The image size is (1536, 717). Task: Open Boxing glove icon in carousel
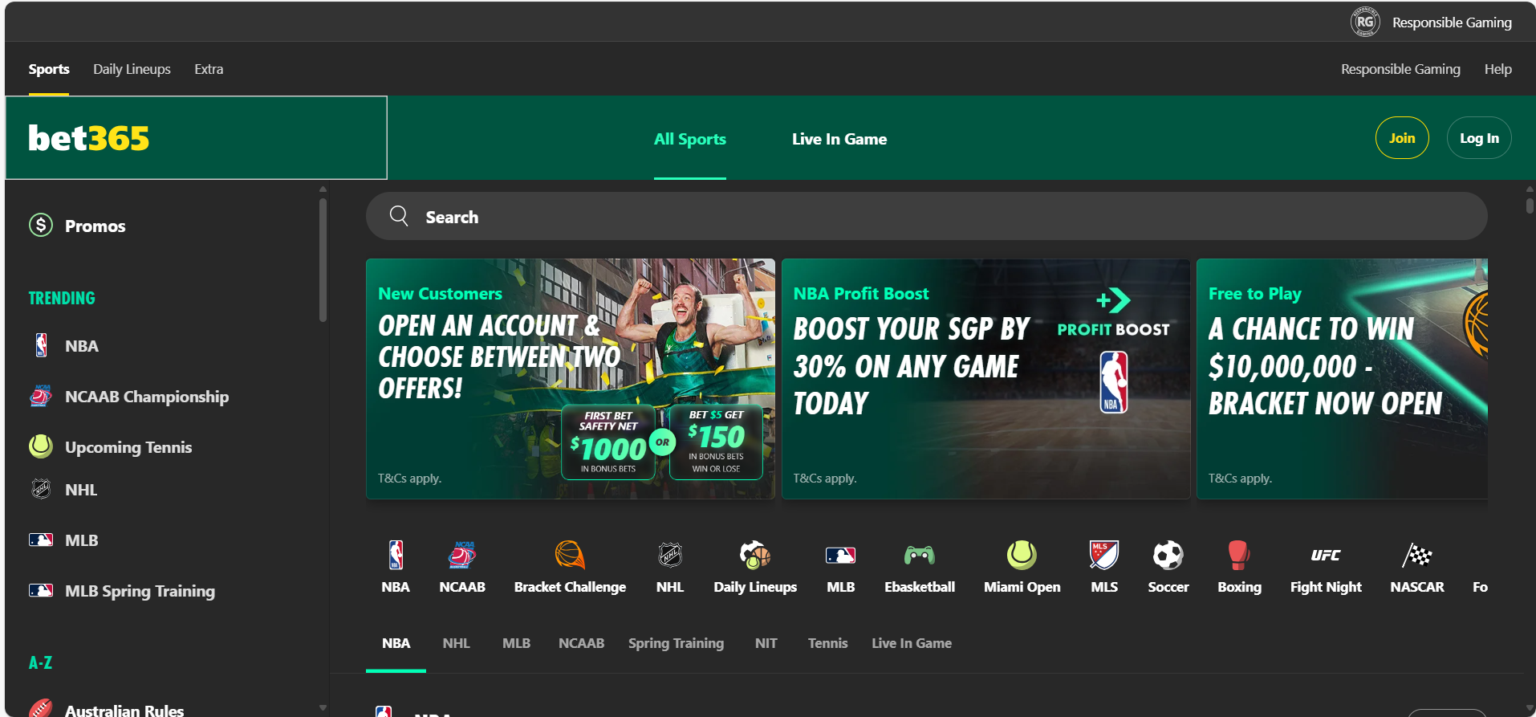[x=1239, y=555]
